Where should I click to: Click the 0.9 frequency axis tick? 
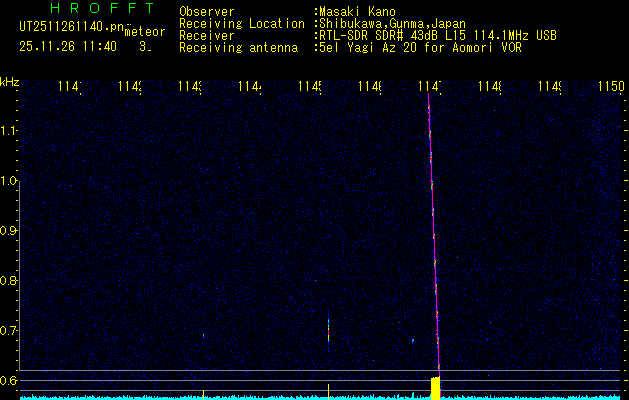click(9, 231)
